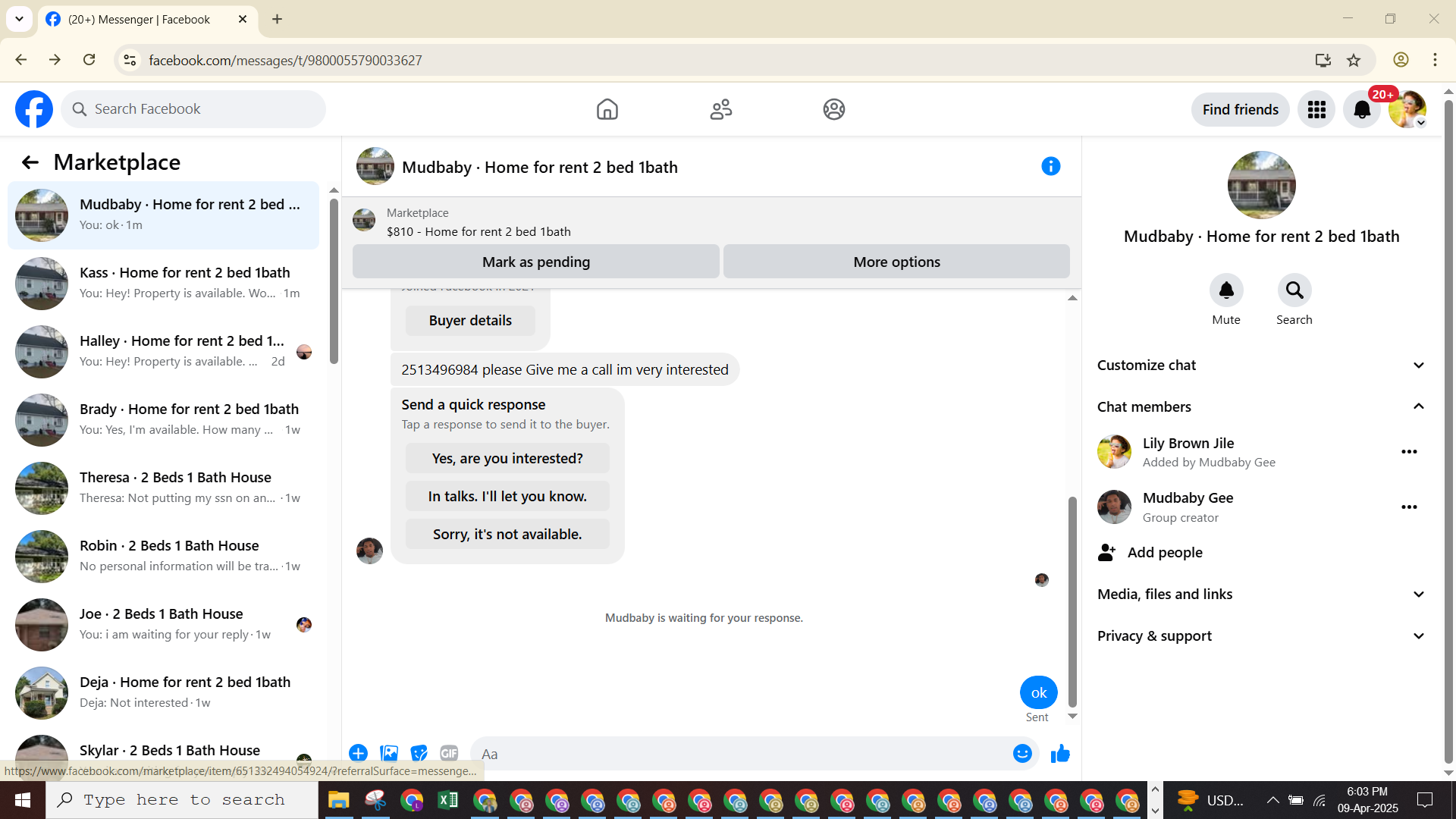Send quick response 'Yes, are you interested?'
Viewport: 1456px width, 819px height.
tap(507, 459)
